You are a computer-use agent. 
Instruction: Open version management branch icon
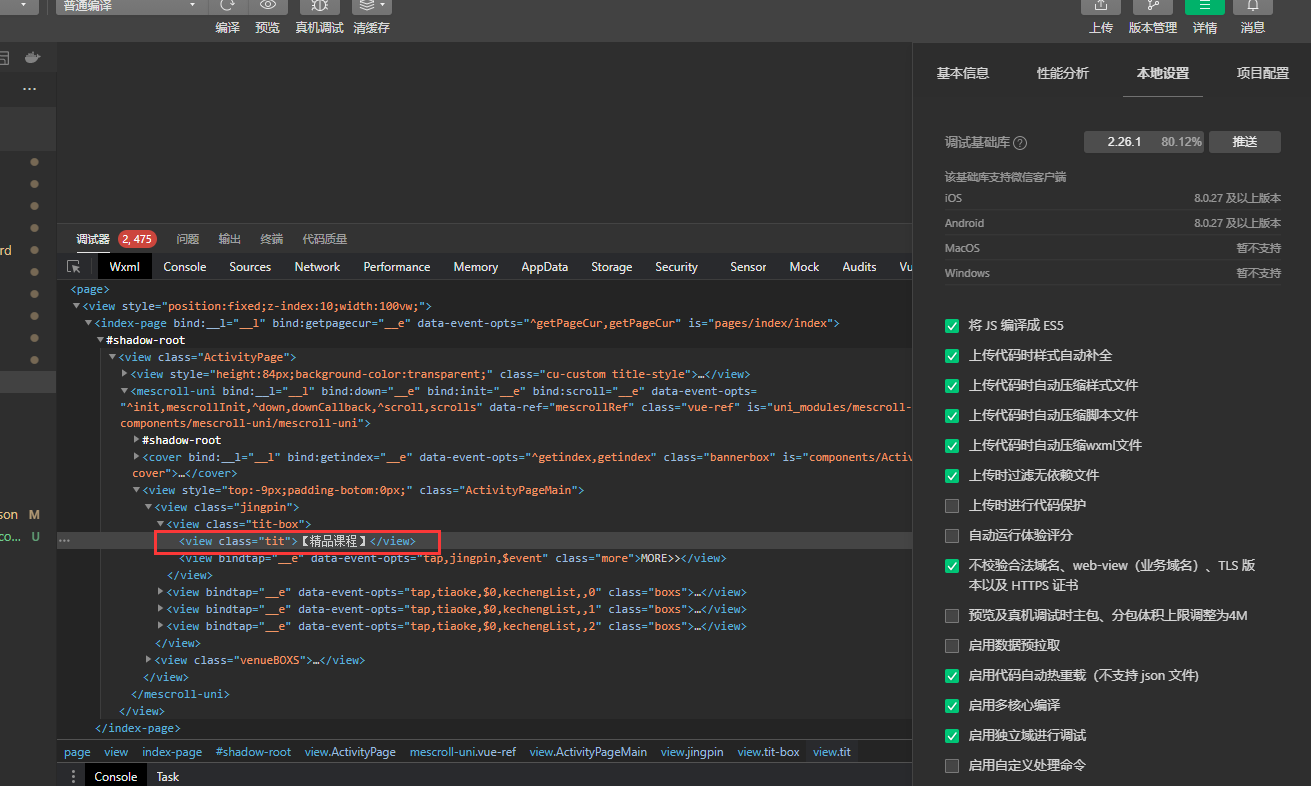[1152, 6]
